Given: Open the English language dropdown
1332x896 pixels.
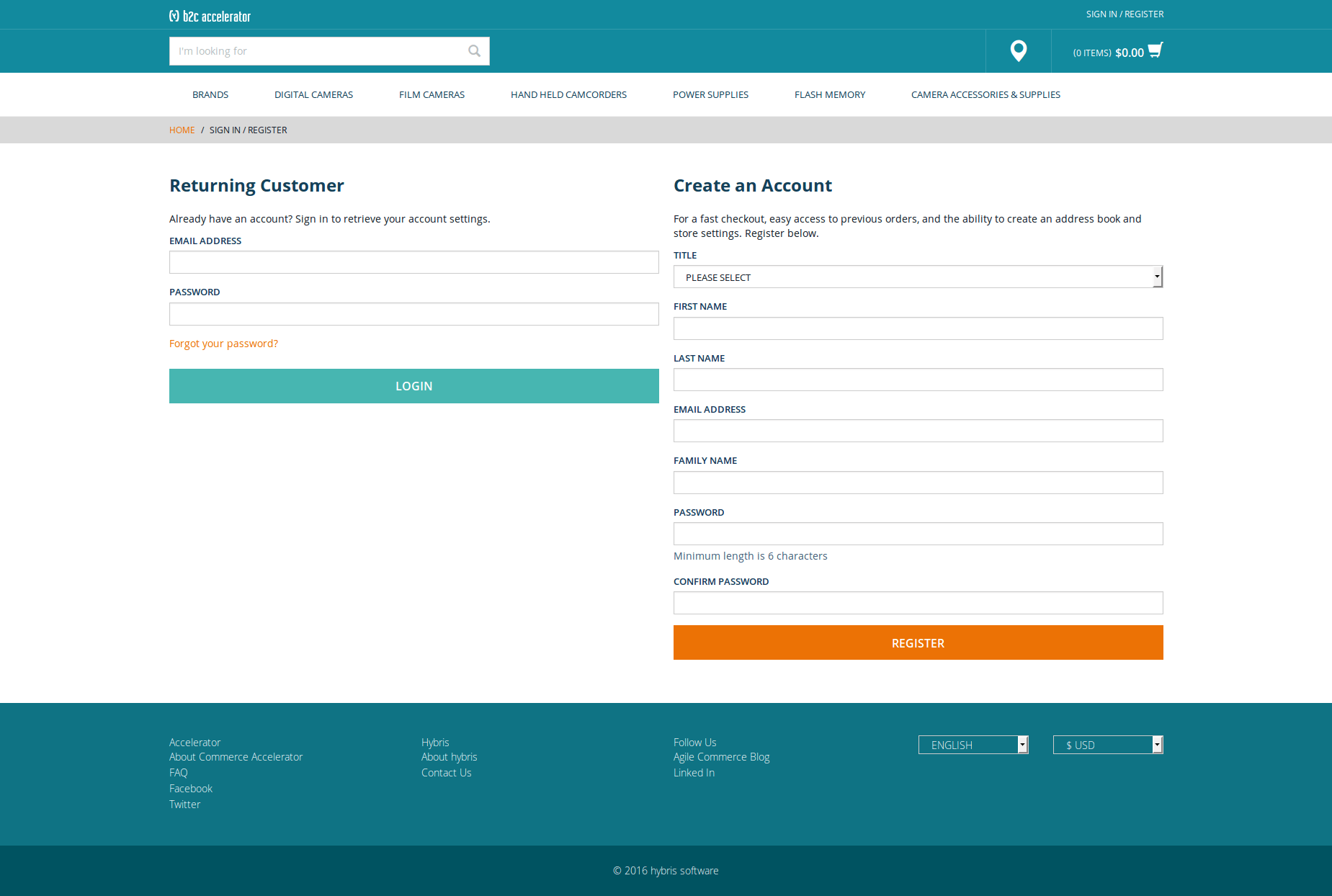Looking at the screenshot, I should pyautogui.click(x=973, y=745).
